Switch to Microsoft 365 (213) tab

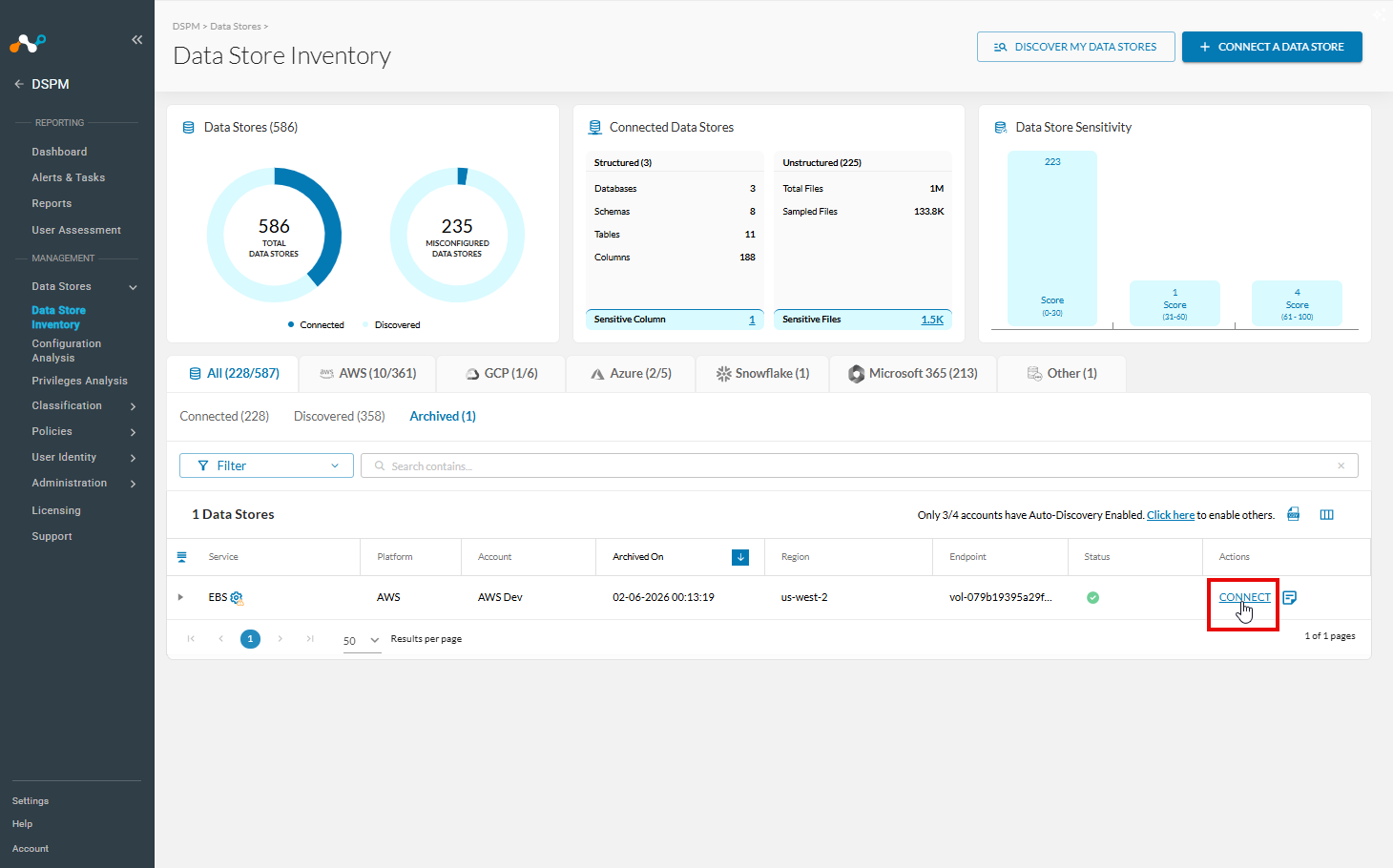click(x=913, y=374)
